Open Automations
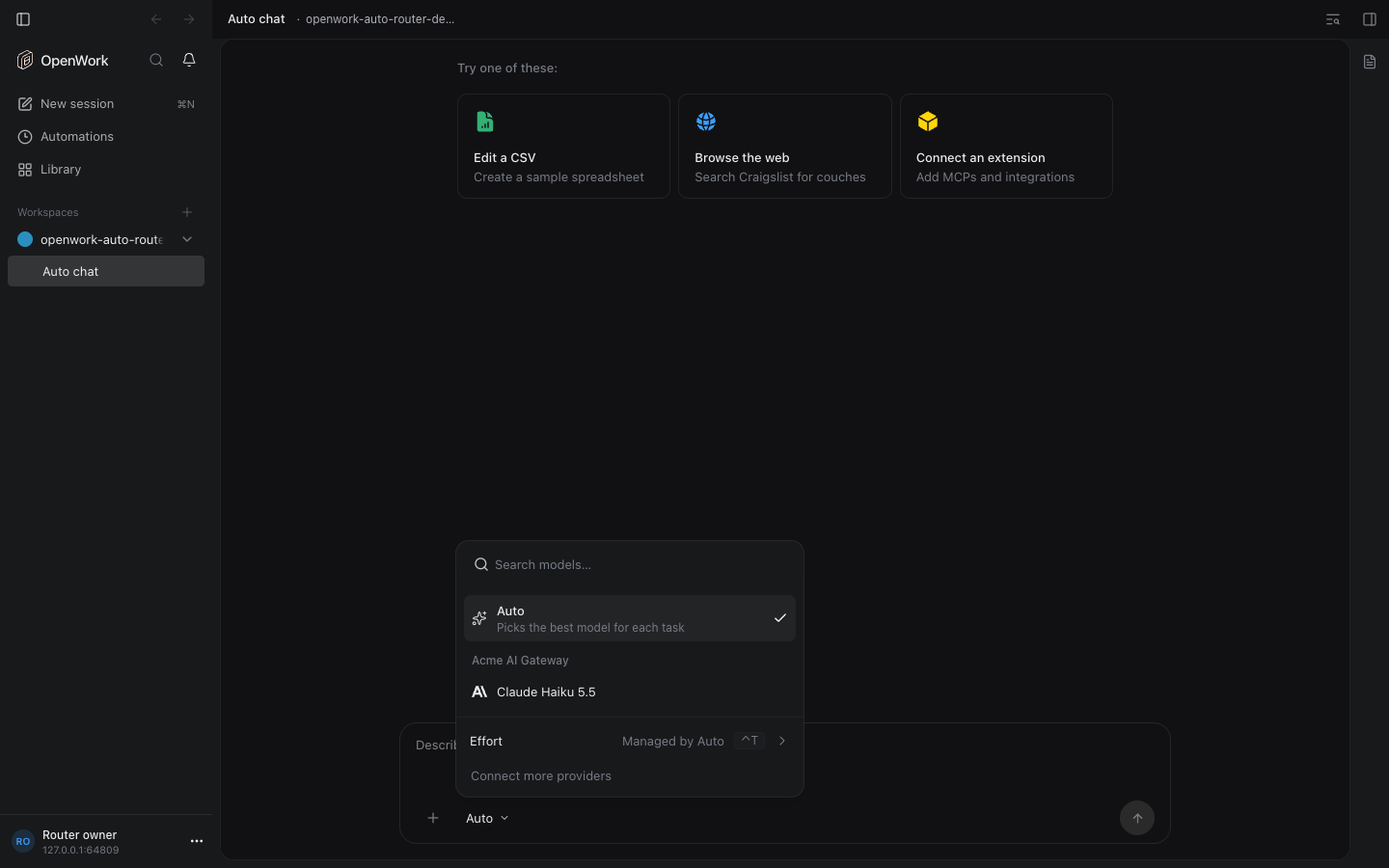1389x868 pixels. (x=106, y=137)
